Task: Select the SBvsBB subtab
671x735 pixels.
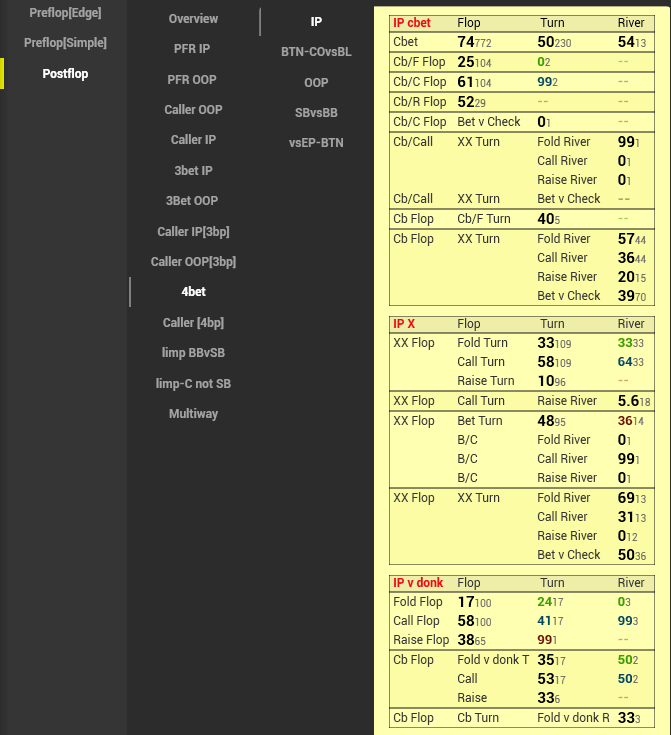Action: [316, 113]
